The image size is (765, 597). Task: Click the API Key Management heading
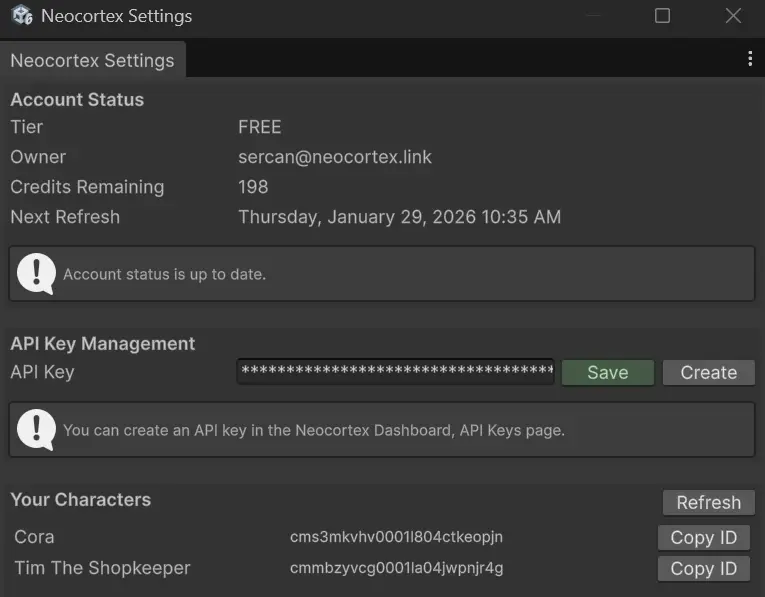(102, 344)
